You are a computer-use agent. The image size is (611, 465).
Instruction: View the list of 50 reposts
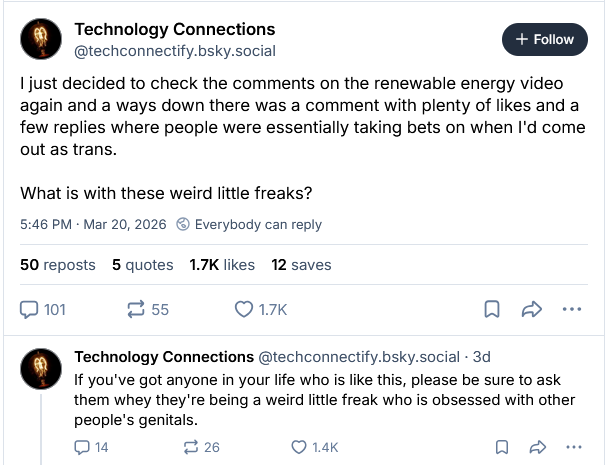click(x=58, y=265)
